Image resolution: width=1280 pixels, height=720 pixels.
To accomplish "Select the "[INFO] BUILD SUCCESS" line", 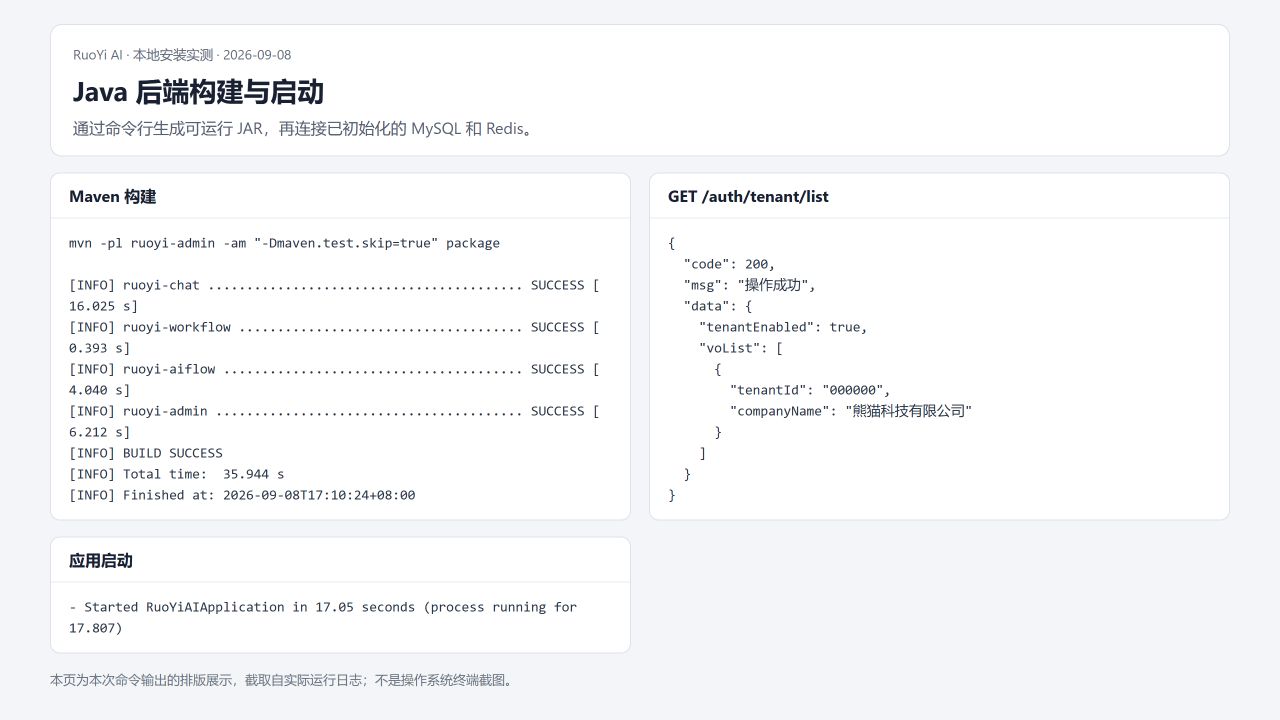I will [x=146, y=453].
